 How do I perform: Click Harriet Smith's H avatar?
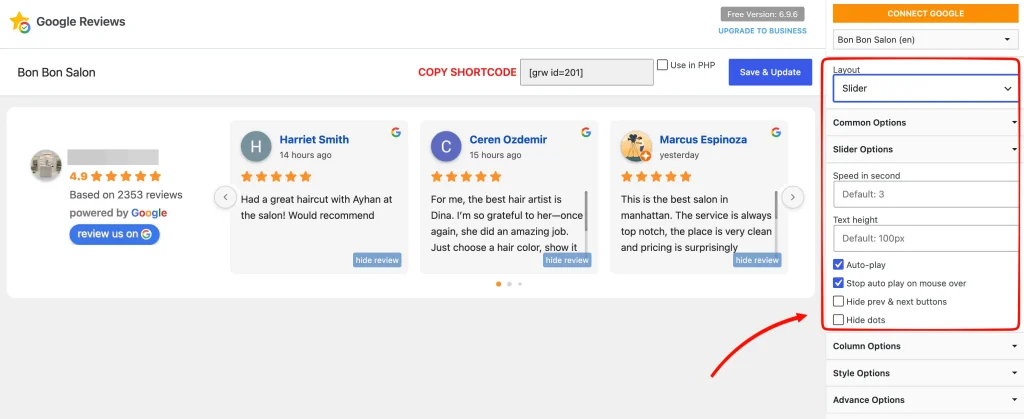(256, 147)
